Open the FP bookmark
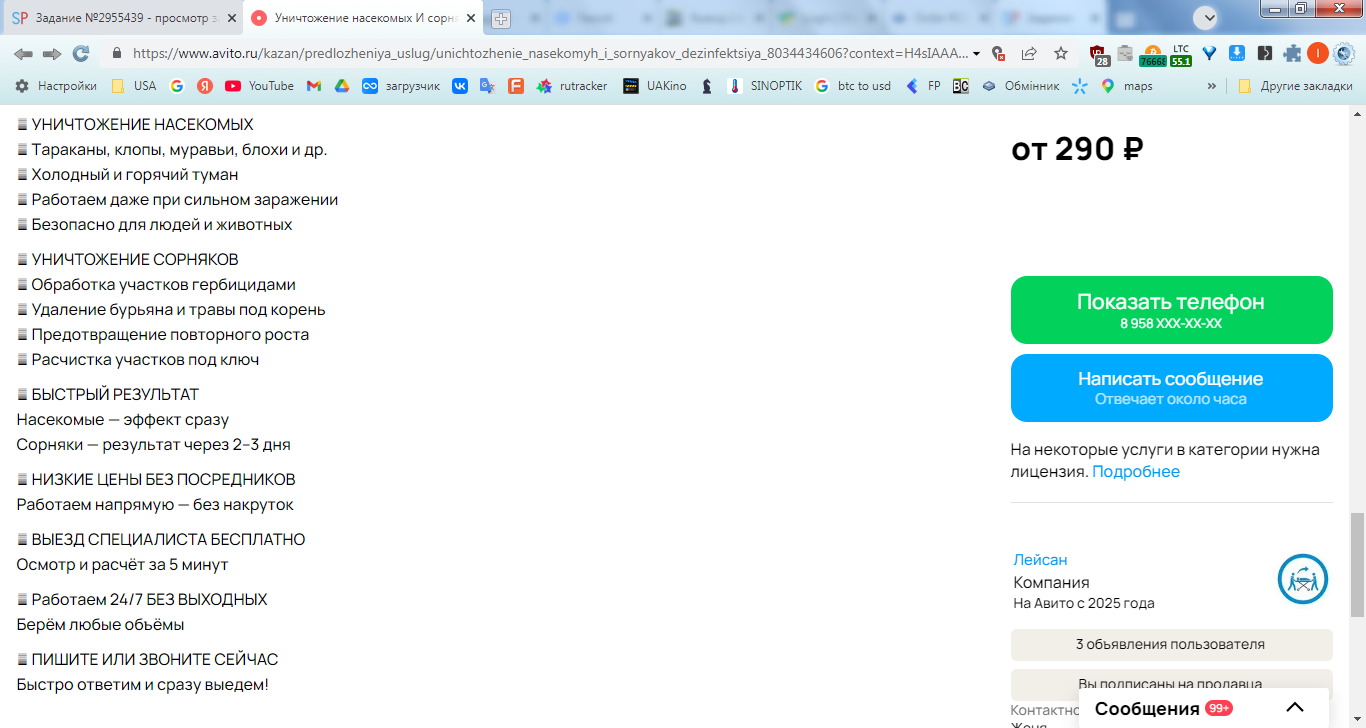The height and width of the screenshot is (728, 1366). pos(923,86)
